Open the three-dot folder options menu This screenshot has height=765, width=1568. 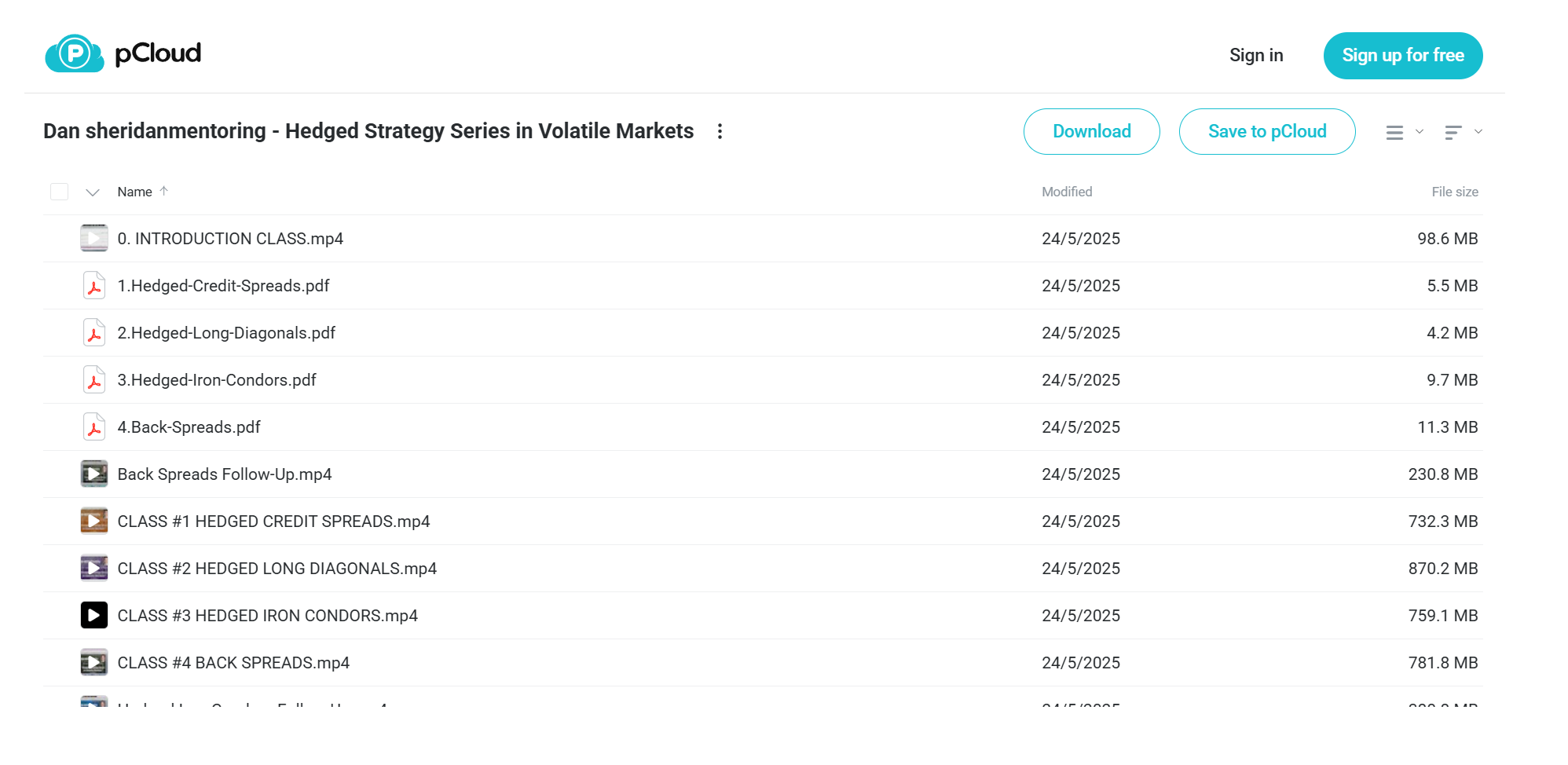(720, 131)
